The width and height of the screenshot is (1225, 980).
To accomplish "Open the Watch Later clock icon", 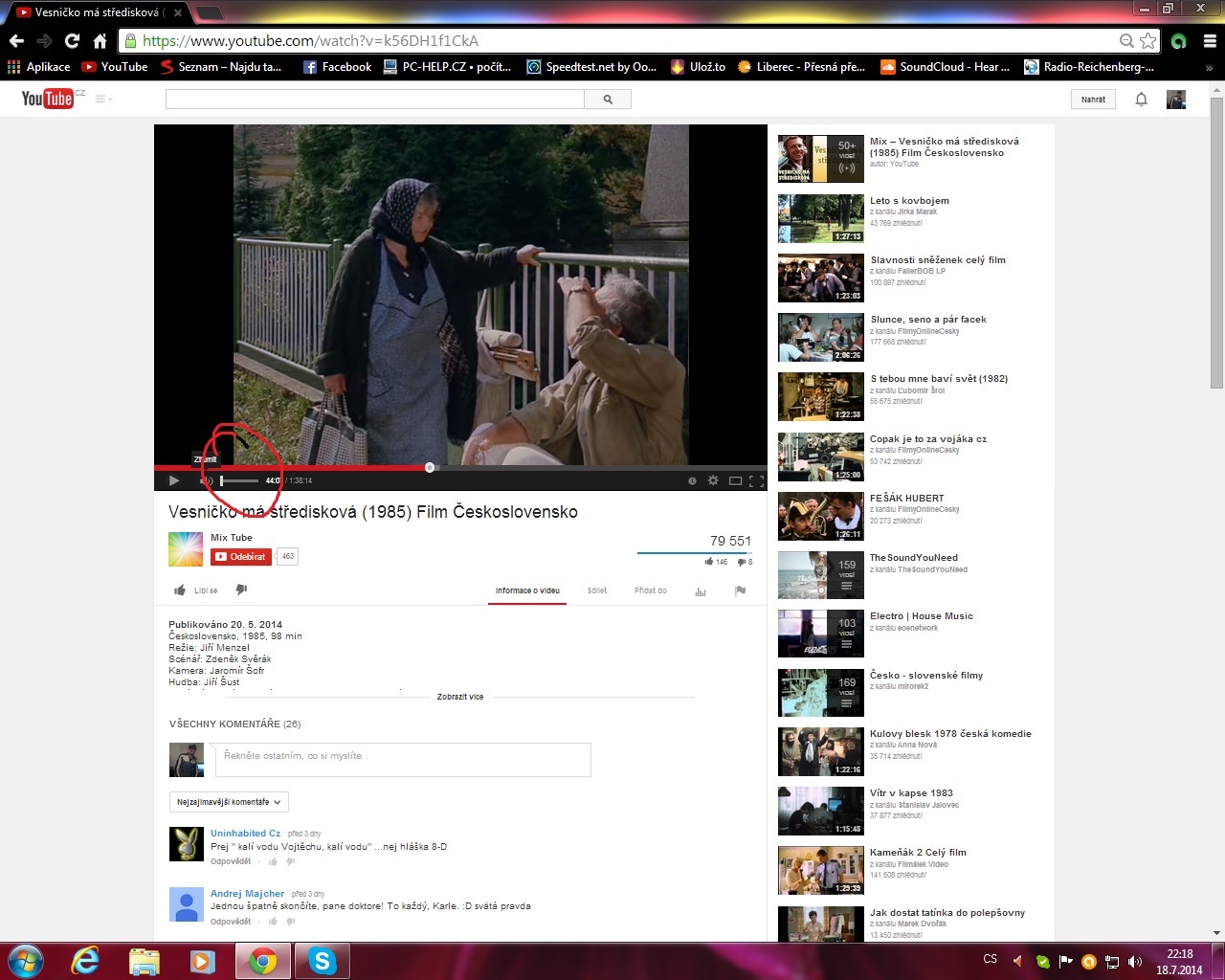I will (692, 480).
